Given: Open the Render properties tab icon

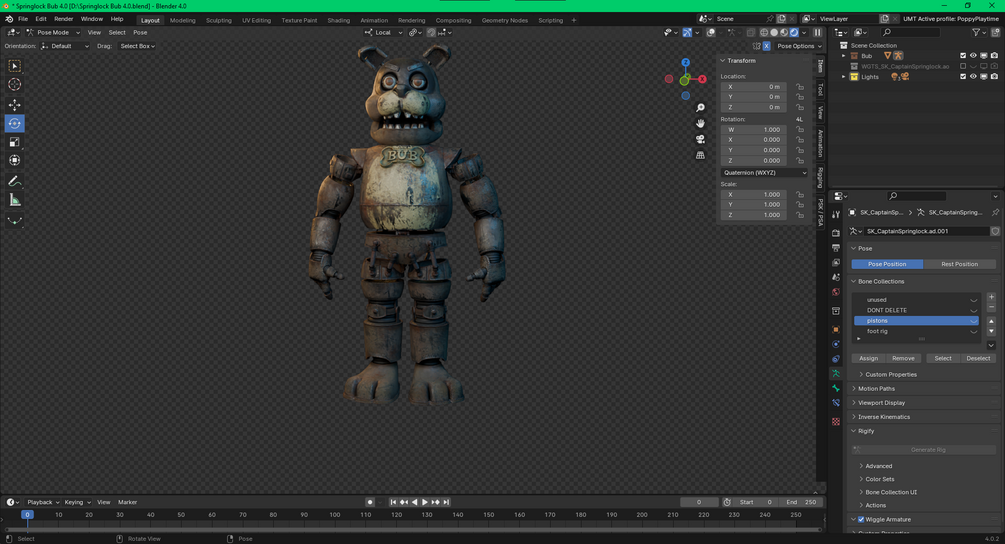Looking at the screenshot, I should click(x=836, y=233).
